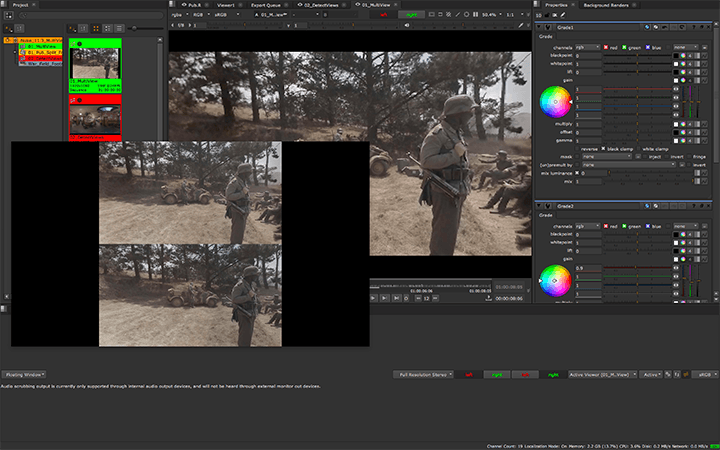Click the Grade1 node pencil icon in Properties toolbar
720x450 pixels.
pyautogui.click(x=562, y=15)
